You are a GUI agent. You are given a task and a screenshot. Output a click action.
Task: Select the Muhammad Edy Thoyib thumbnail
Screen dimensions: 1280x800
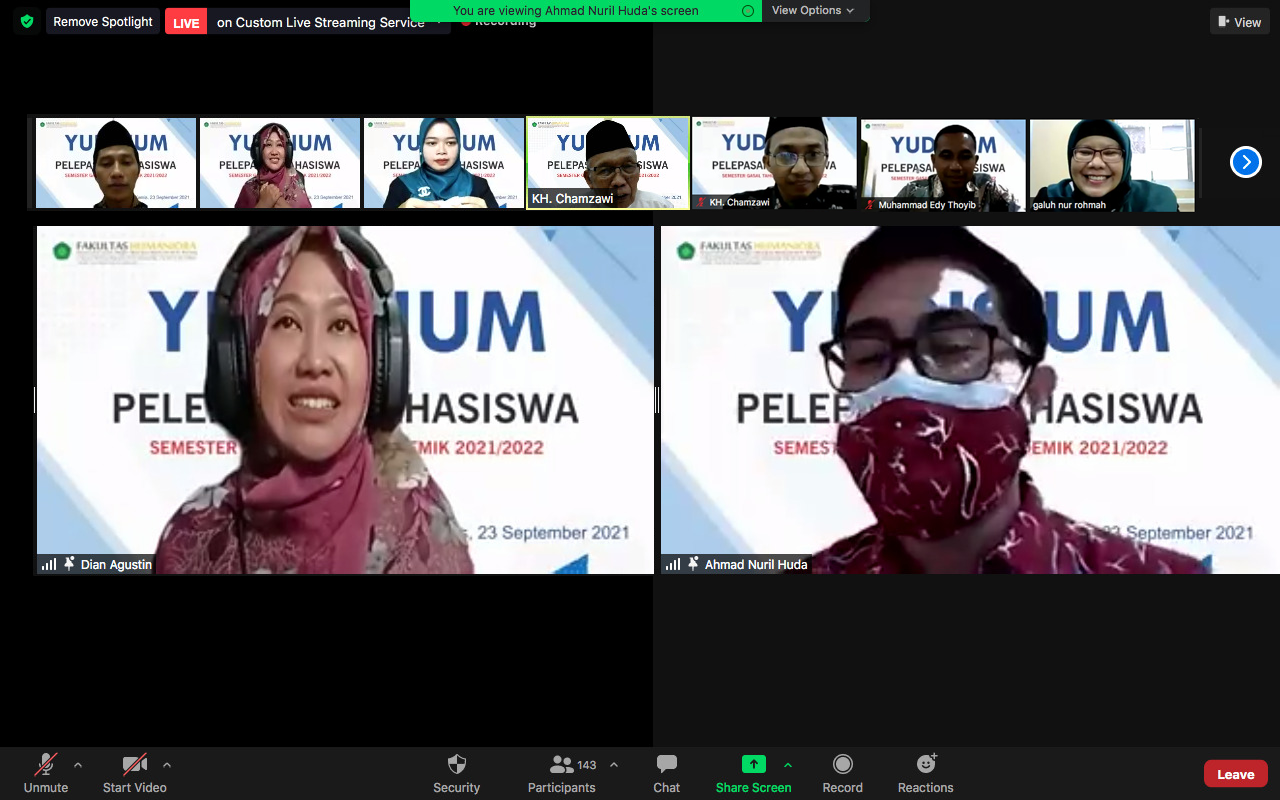(943, 165)
